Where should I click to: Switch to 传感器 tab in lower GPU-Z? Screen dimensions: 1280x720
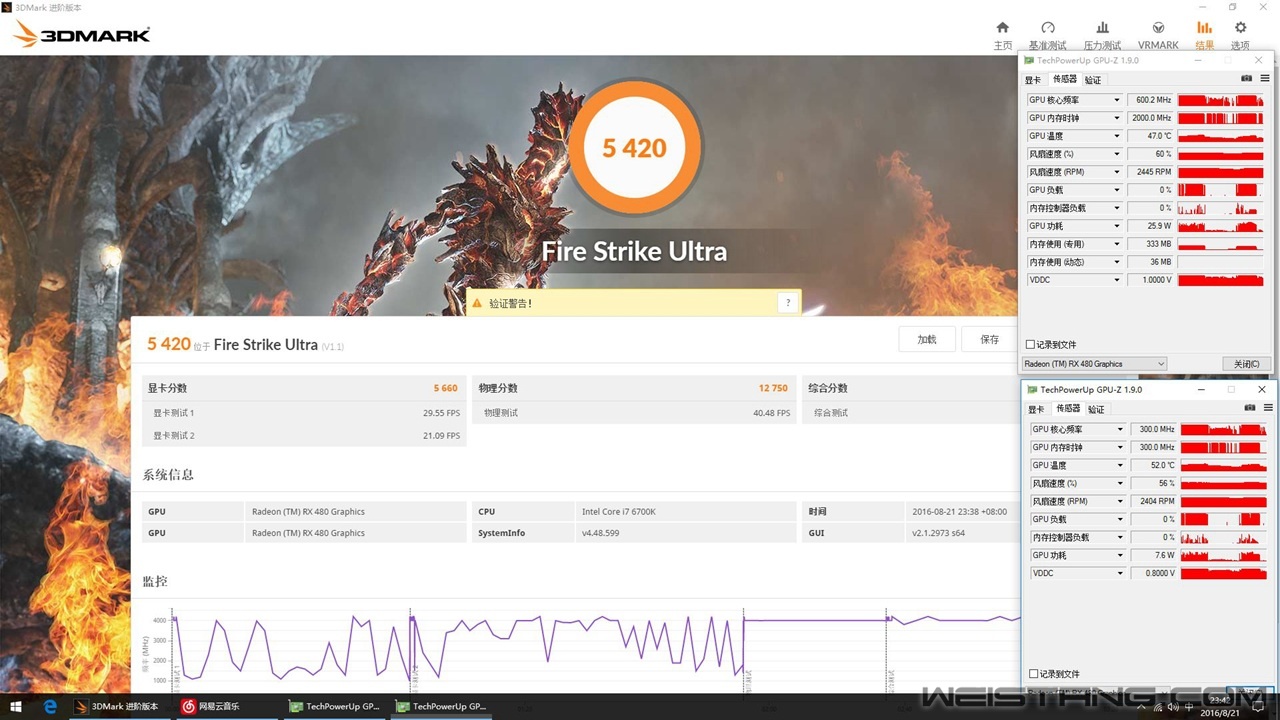point(1067,409)
